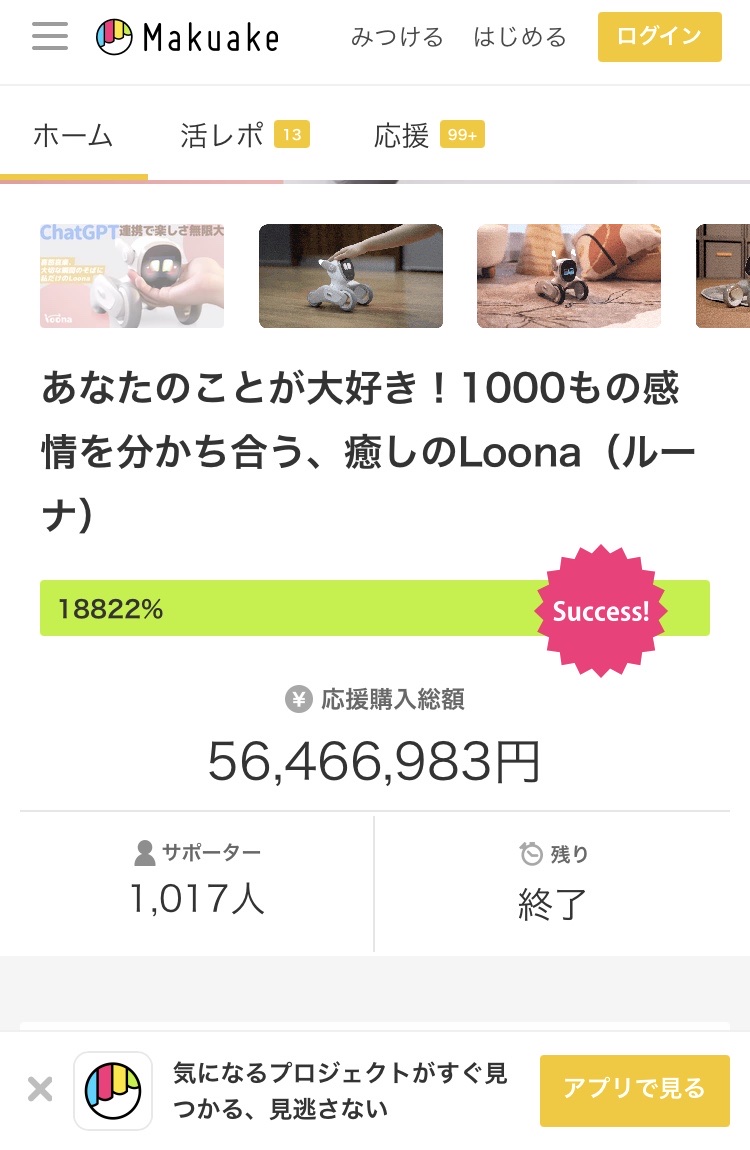
Task: Click the Success! badge
Action: click(601, 611)
